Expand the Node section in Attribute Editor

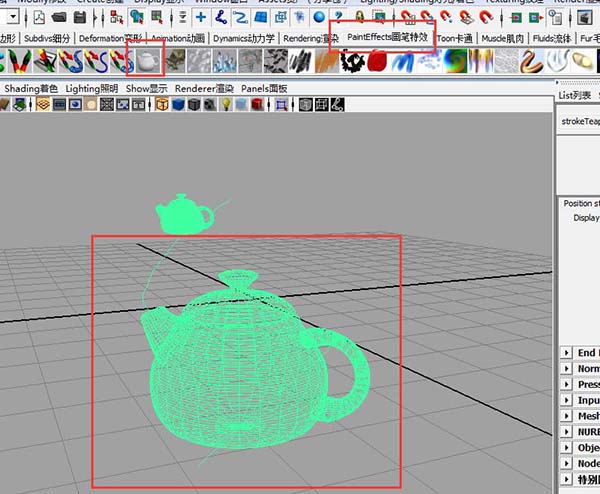click(566, 463)
